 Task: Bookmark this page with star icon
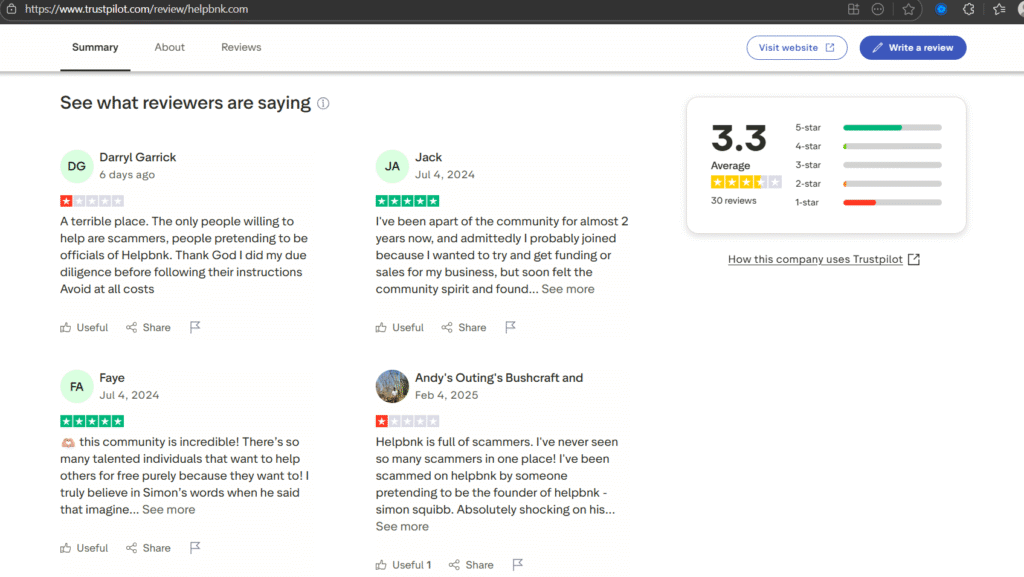(908, 9)
